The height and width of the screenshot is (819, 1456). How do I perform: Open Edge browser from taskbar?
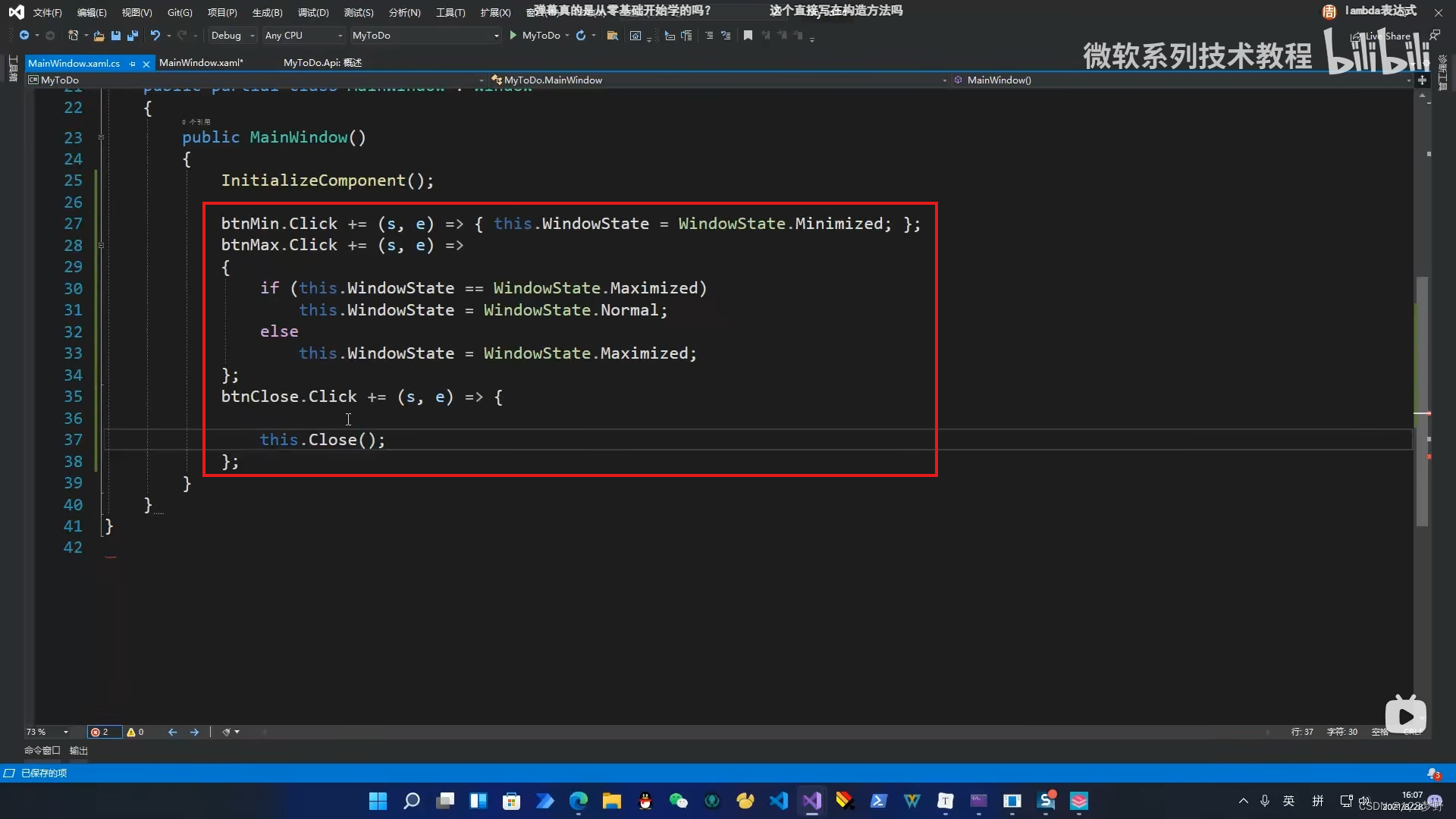pyautogui.click(x=579, y=801)
